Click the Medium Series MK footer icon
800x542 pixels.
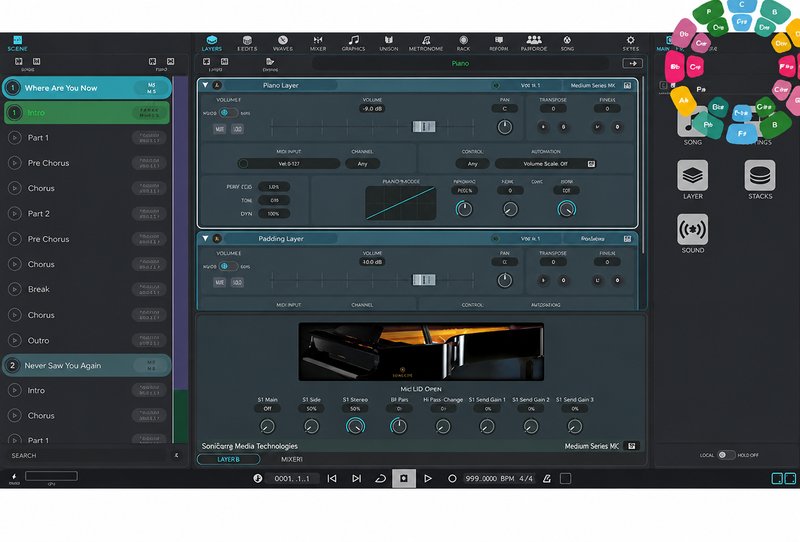point(632,446)
